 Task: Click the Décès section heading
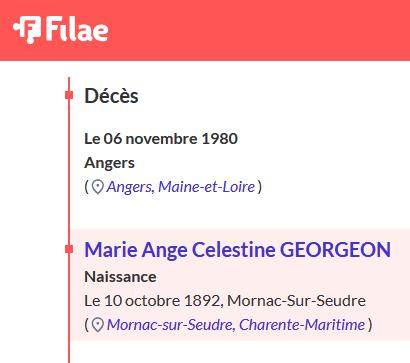[111, 96]
